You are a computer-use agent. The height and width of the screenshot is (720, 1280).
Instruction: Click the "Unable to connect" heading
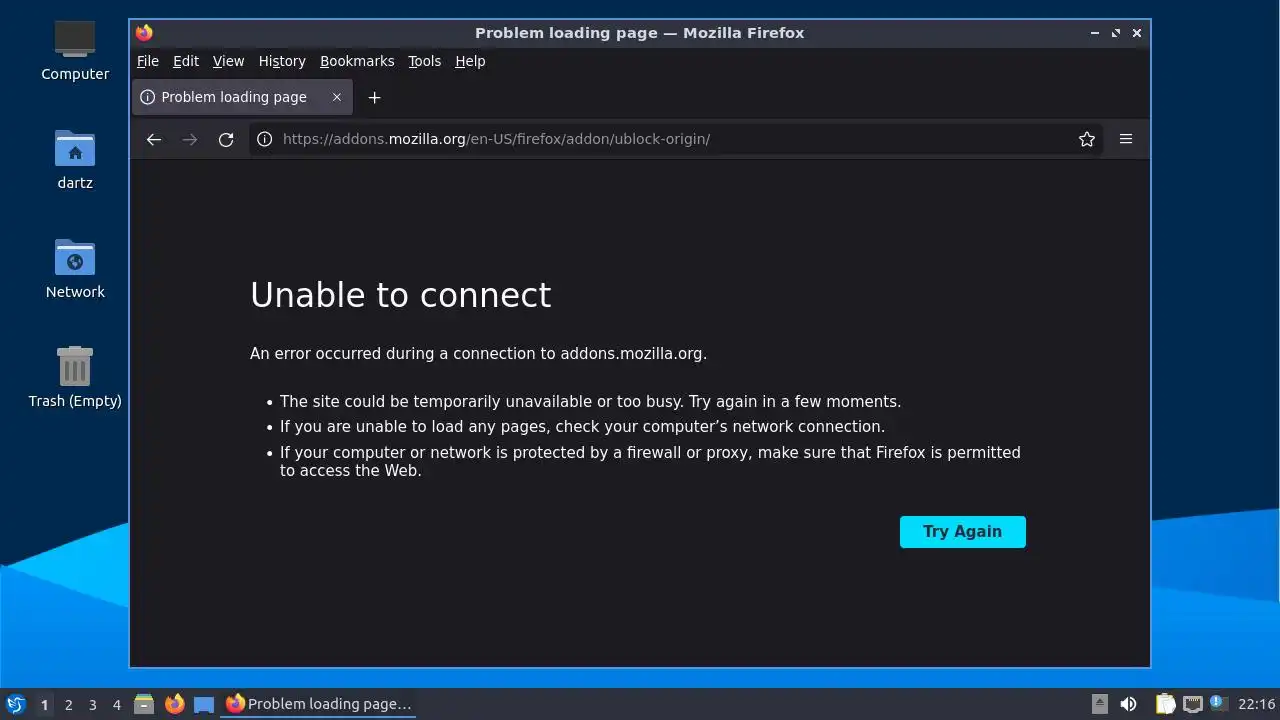pos(400,295)
